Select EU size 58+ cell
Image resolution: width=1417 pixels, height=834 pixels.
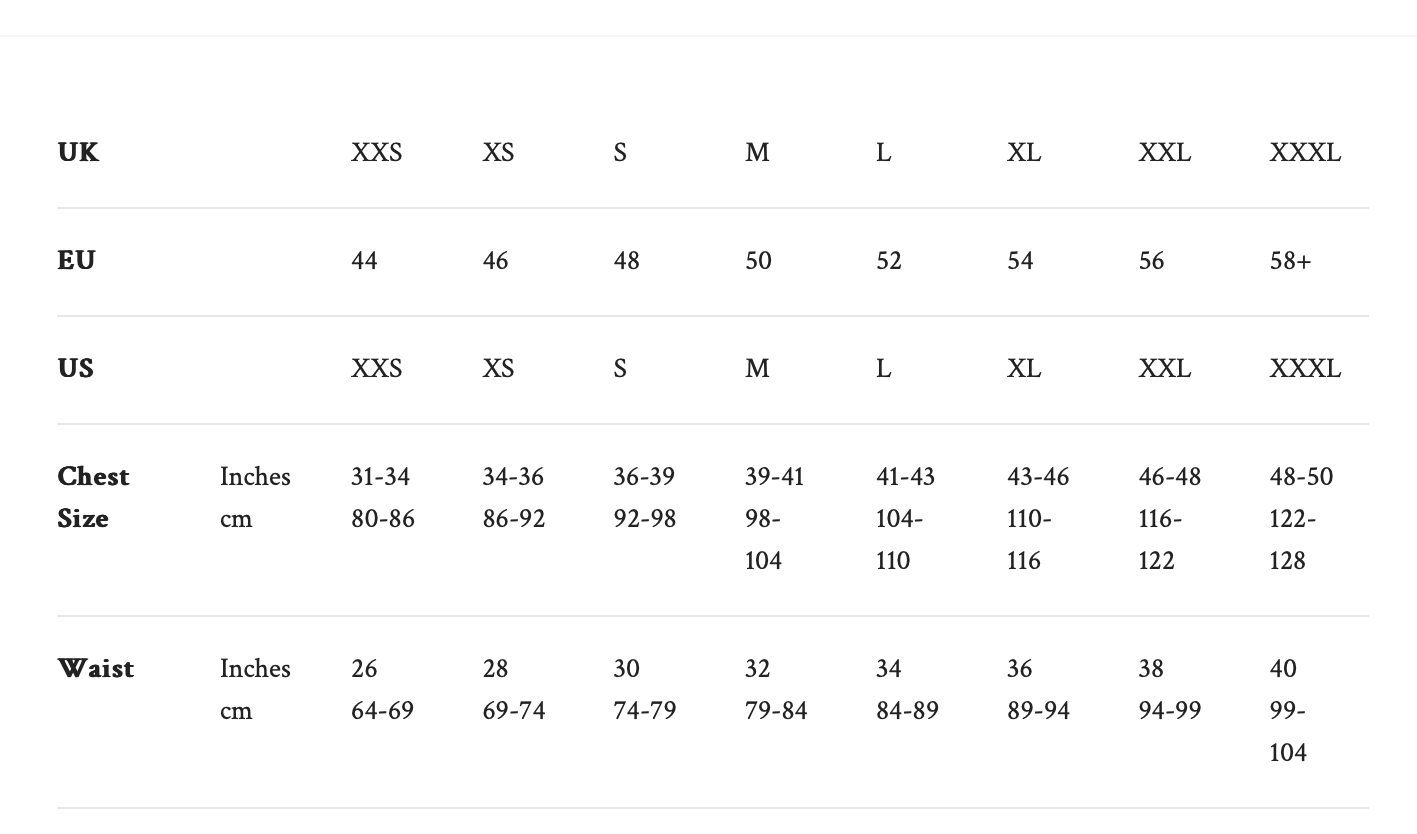pyautogui.click(x=1290, y=261)
